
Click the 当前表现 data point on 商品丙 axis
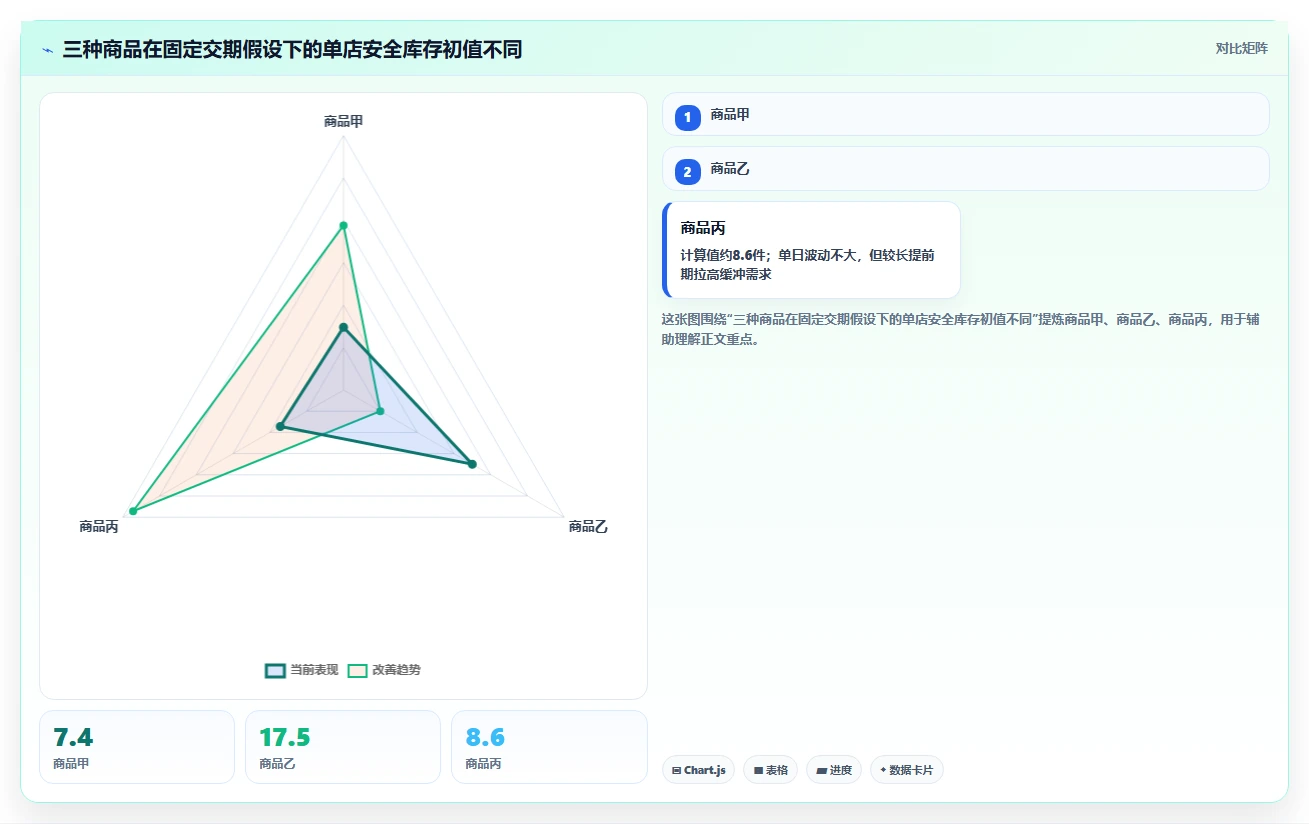tap(280, 427)
